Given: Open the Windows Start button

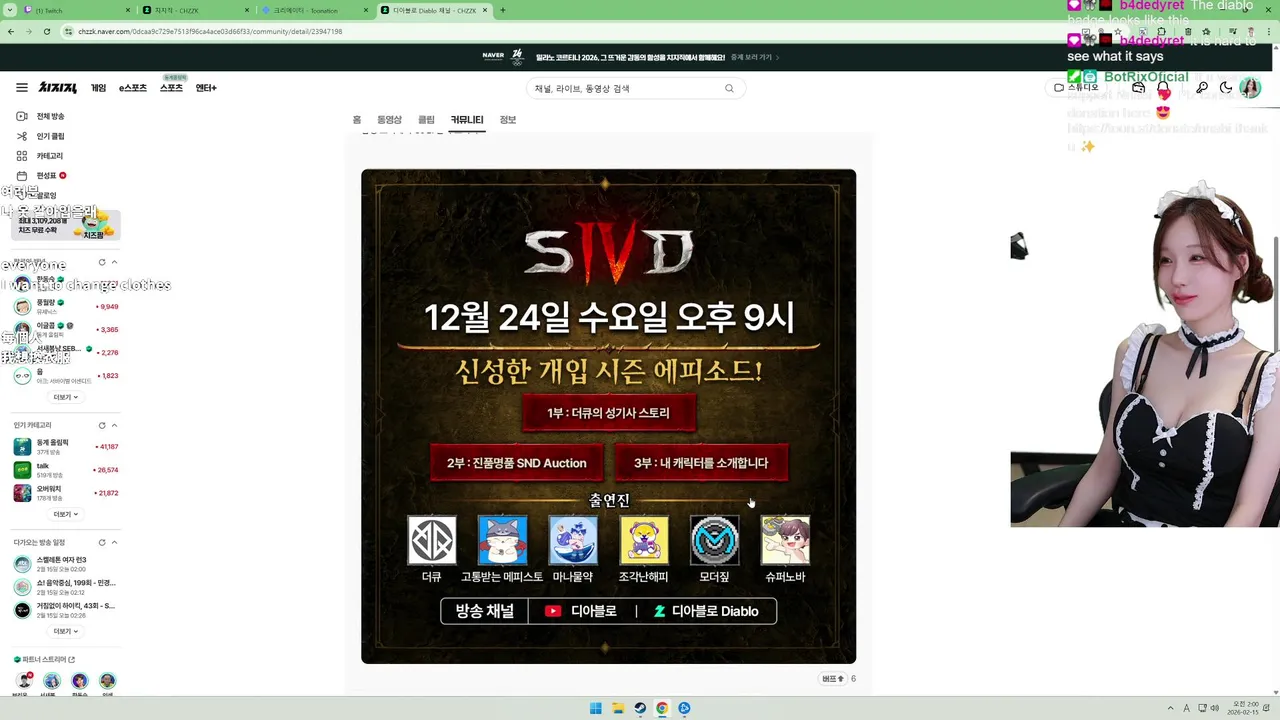Looking at the screenshot, I should 596,708.
